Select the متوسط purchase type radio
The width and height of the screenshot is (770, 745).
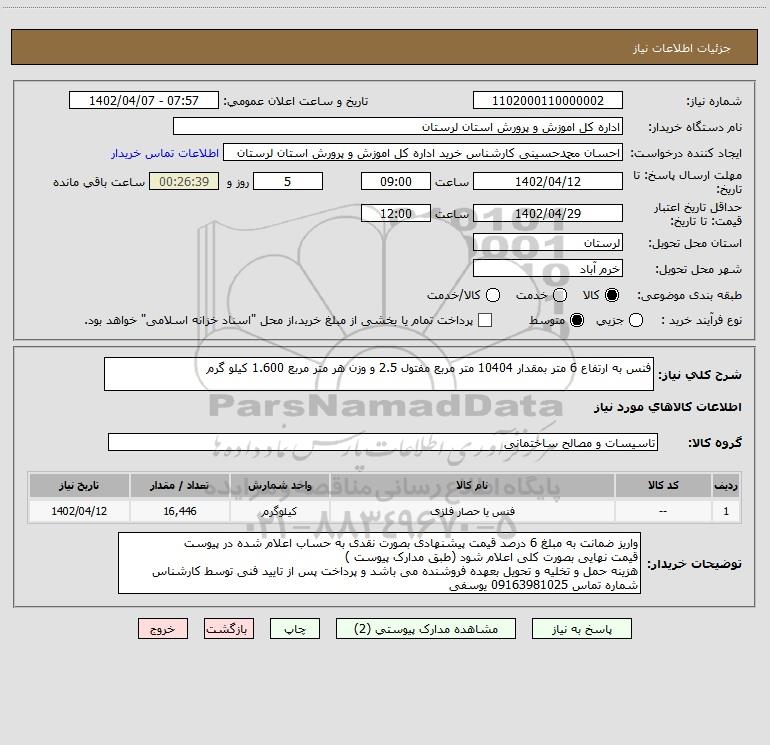[577, 321]
